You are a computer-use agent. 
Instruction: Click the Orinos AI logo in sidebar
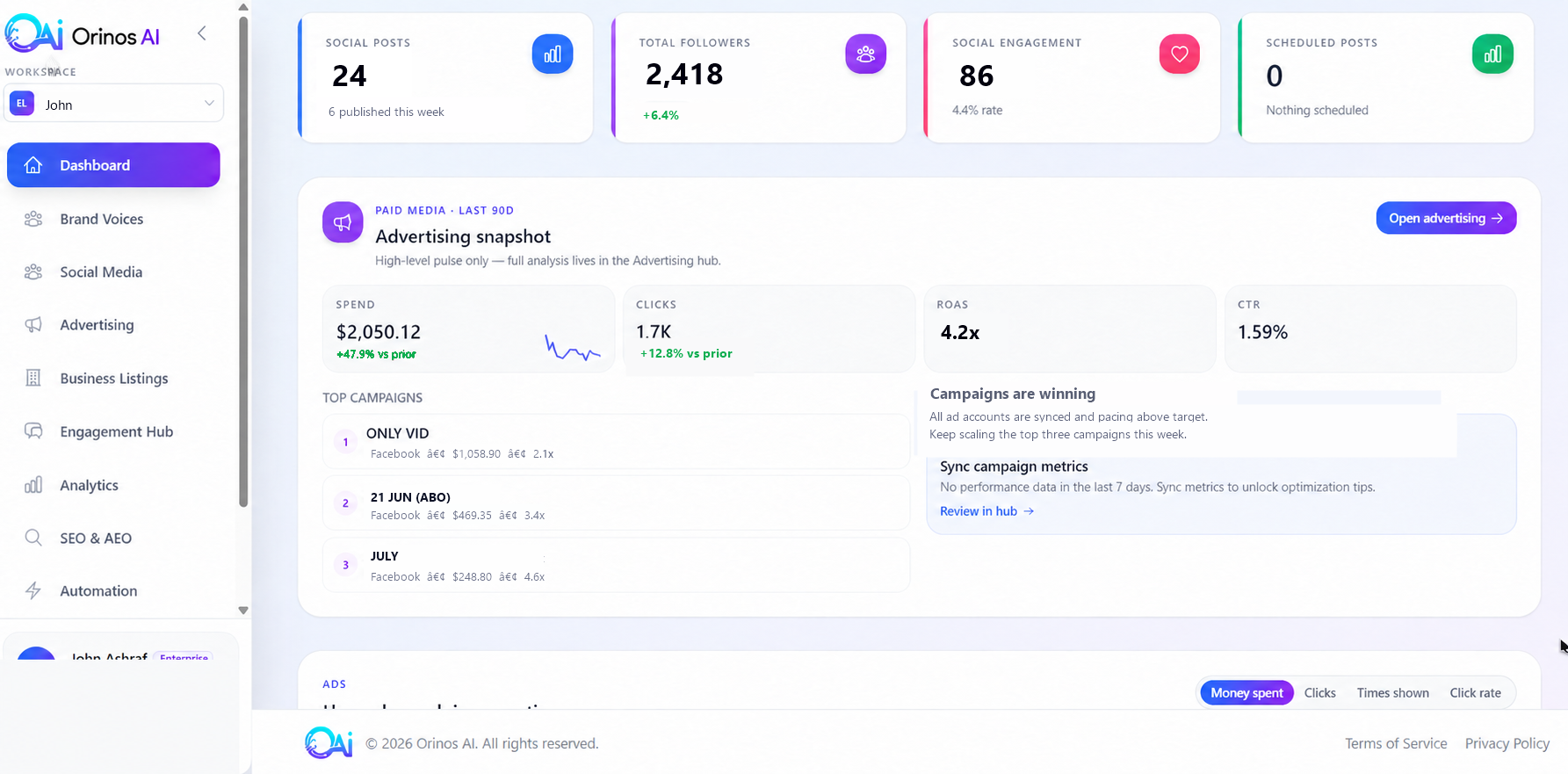click(83, 34)
